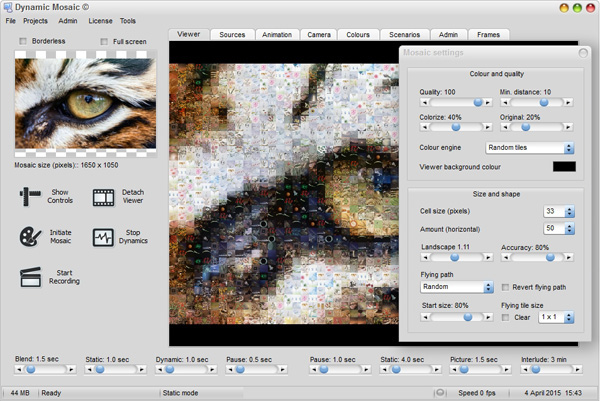Open the Flying tile size 1 x 1 dropdown
Screen dimensions: 600x401
click(x=555, y=317)
